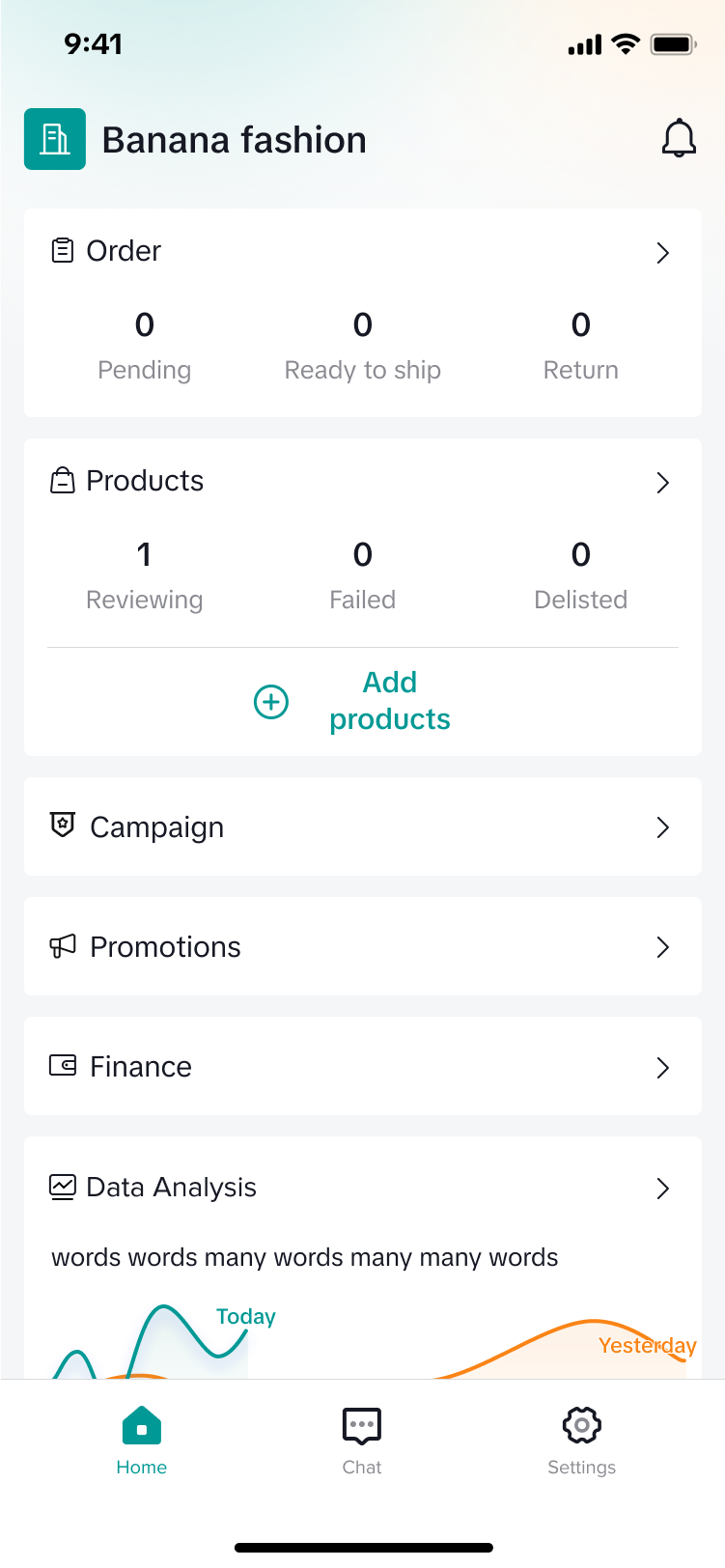This screenshot has height=1568, width=725.
Task: Tap the Data Analysis chart icon
Action: (x=63, y=1187)
